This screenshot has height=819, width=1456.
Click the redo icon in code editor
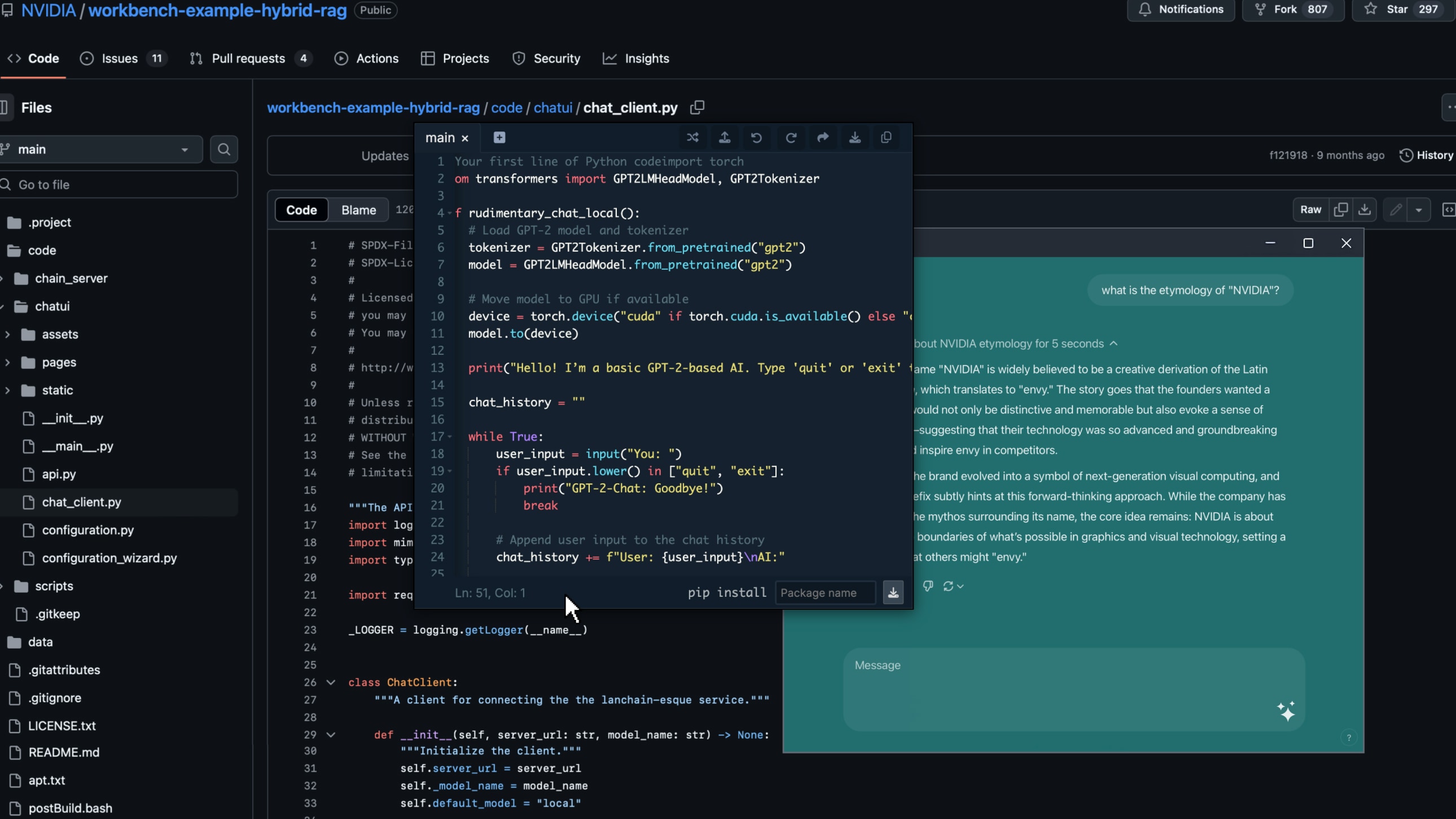[x=791, y=137]
